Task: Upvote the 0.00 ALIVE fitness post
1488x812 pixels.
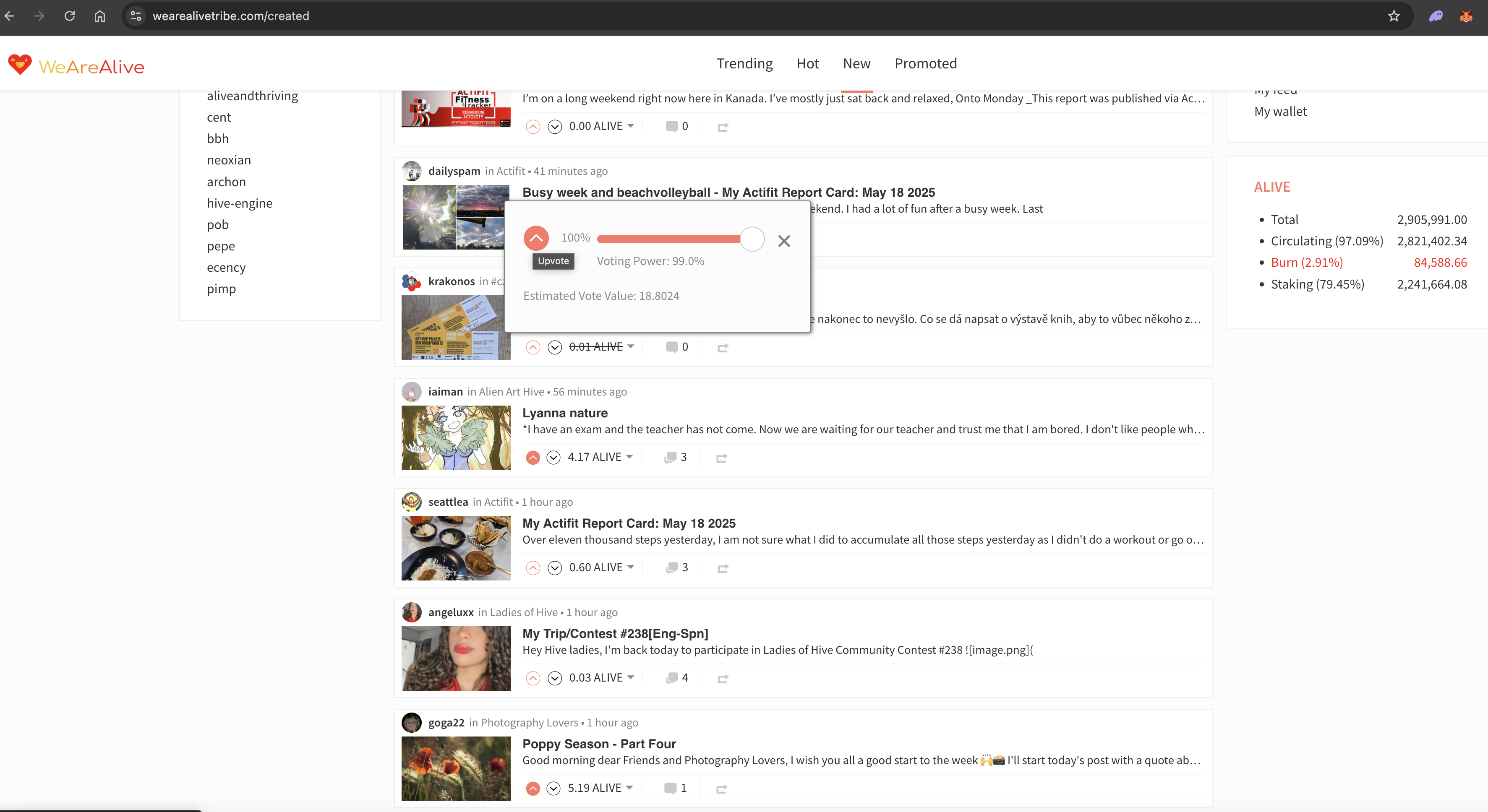Action: (x=533, y=127)
